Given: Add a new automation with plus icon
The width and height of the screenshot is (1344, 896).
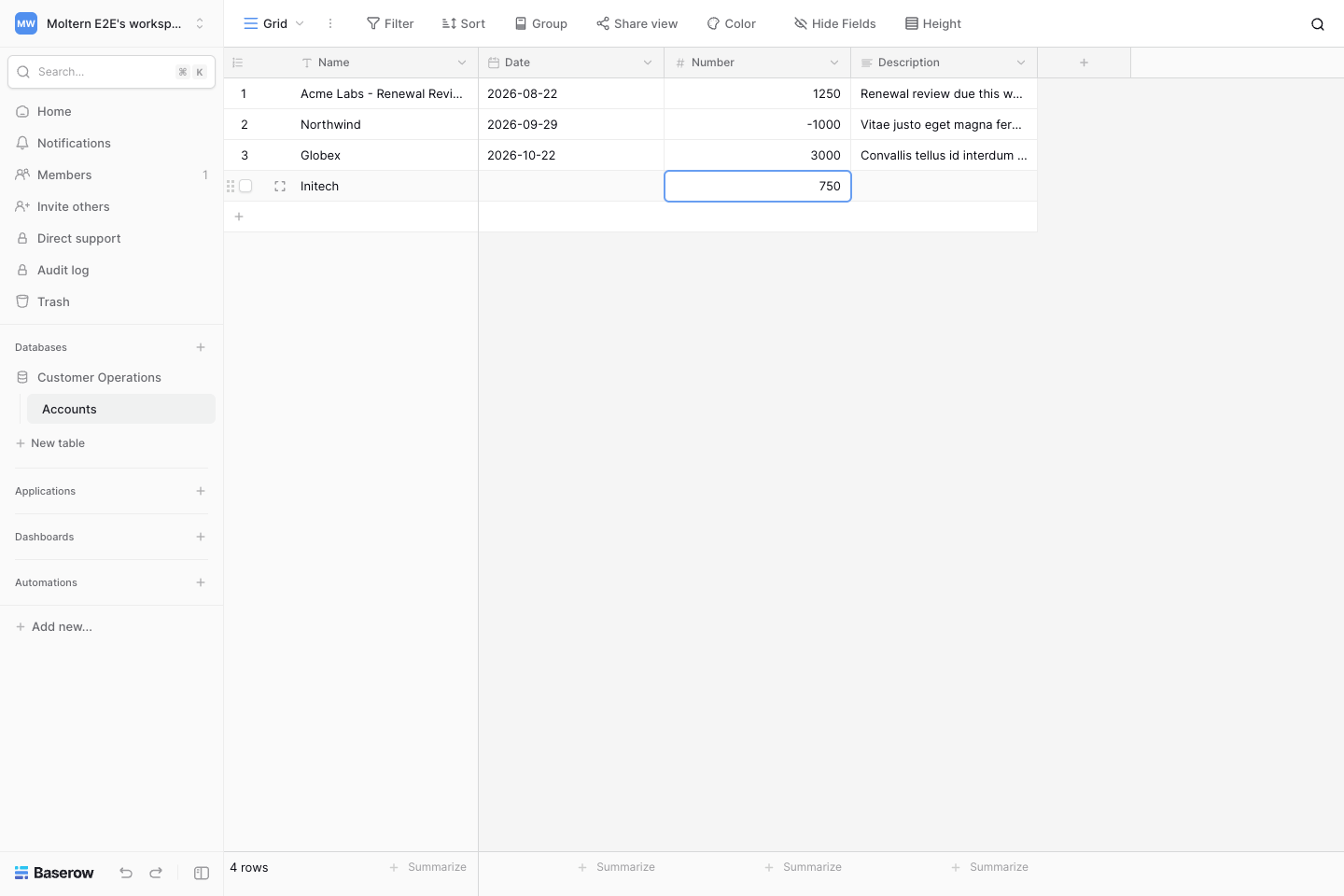Looking at the screenshot, I should pos(201,582).
